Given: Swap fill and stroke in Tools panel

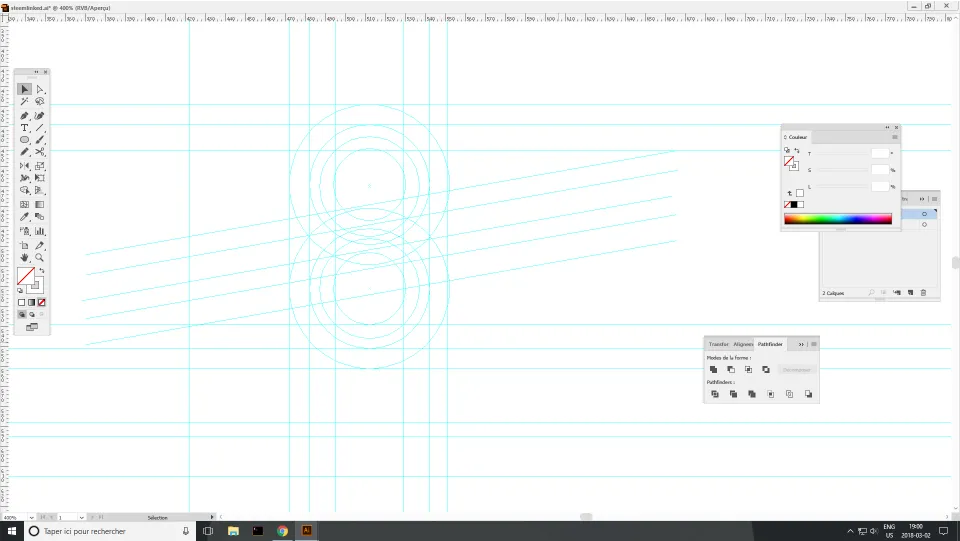Looking at the screenshot, I should (x=42, y=270).
